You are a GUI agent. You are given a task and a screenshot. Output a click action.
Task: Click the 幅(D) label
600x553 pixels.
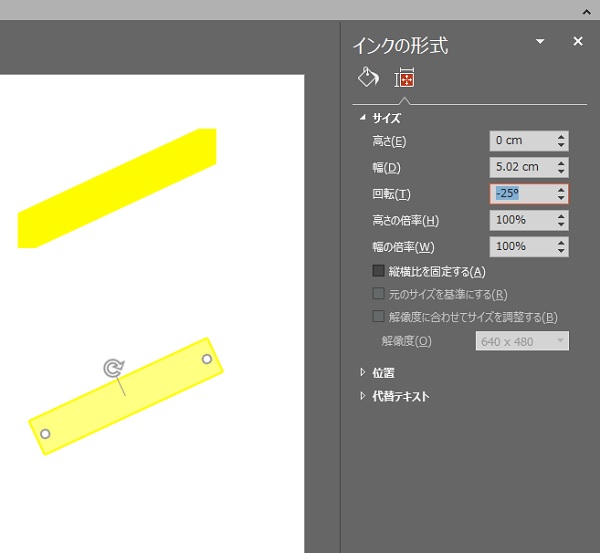(x=386, y=168)
